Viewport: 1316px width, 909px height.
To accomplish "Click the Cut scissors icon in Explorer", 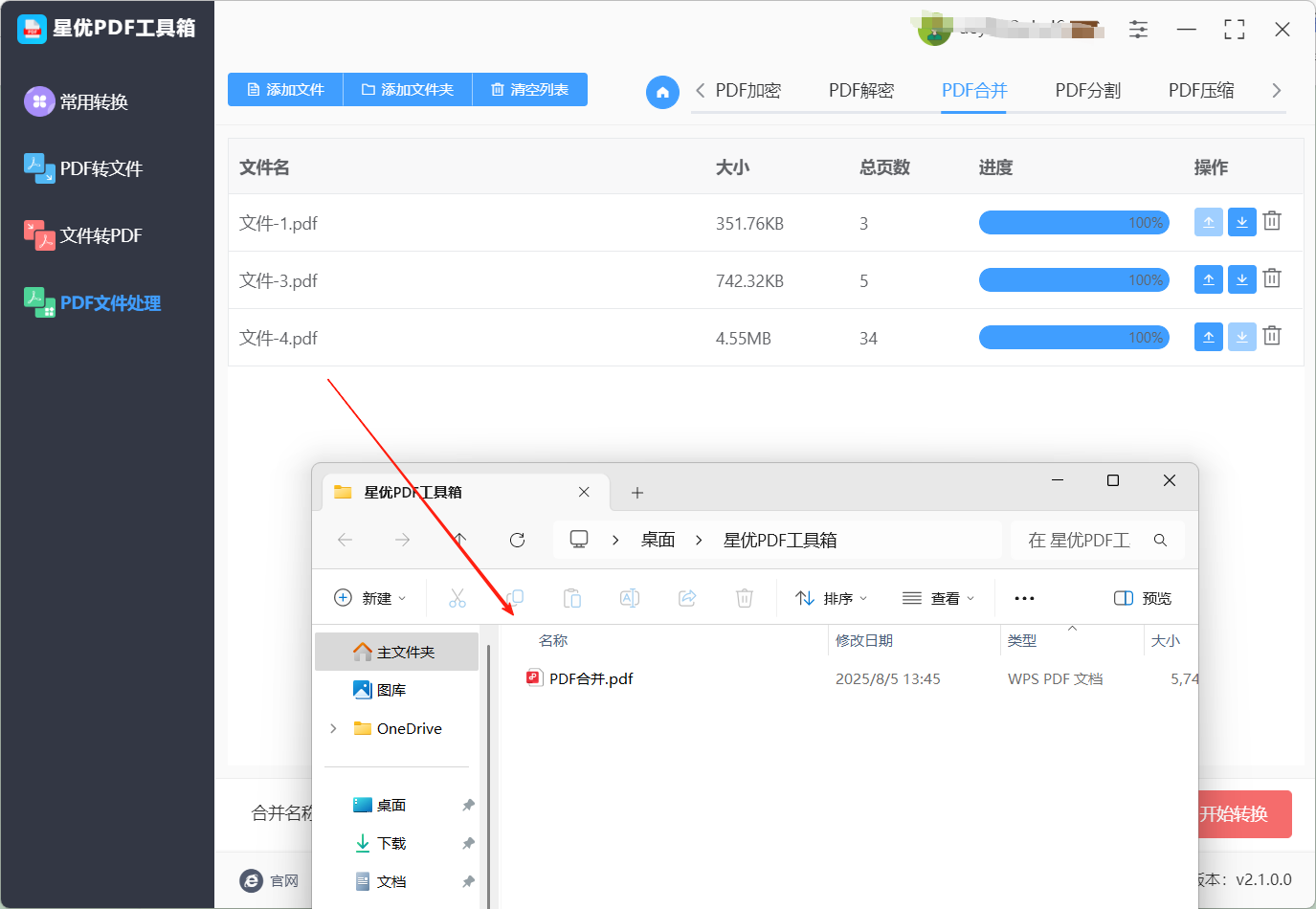I will (457, 598).
